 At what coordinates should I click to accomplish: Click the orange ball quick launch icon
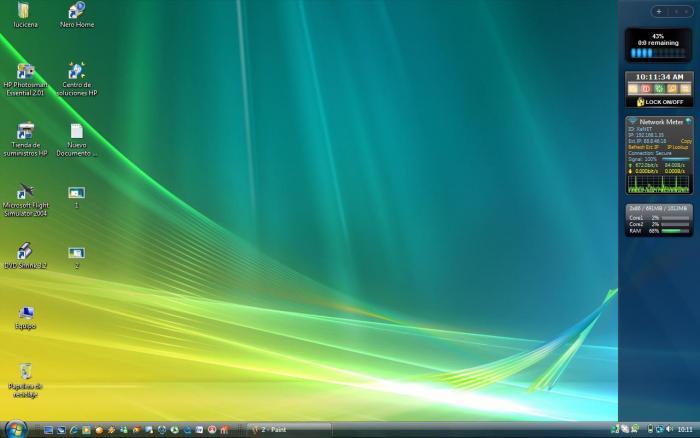99,430
